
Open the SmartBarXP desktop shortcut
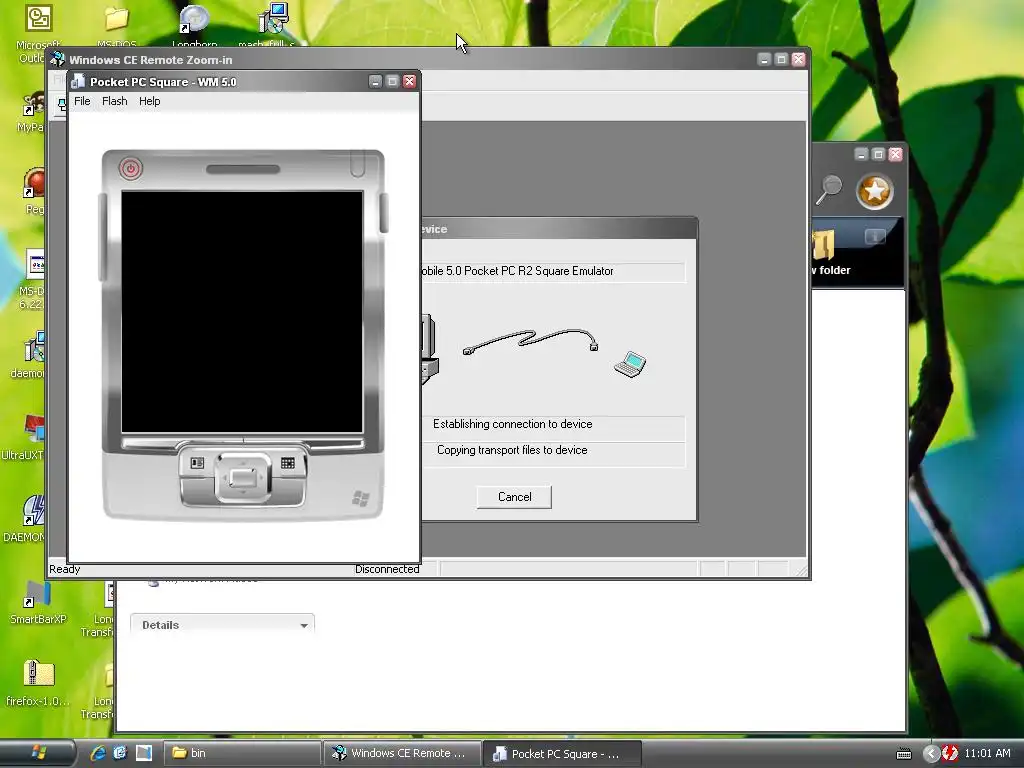(37, 602)
